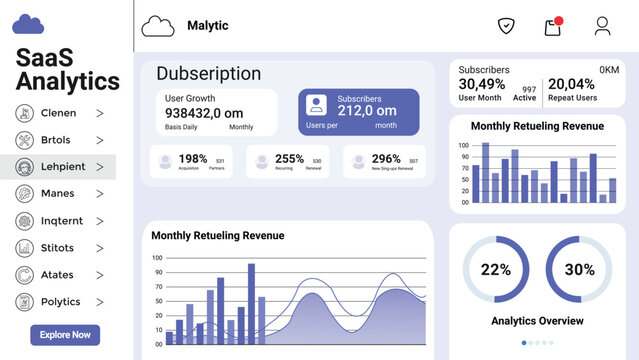Select the Atates menu item
Viewport: 639px width, 360px height.
(59, 275)
